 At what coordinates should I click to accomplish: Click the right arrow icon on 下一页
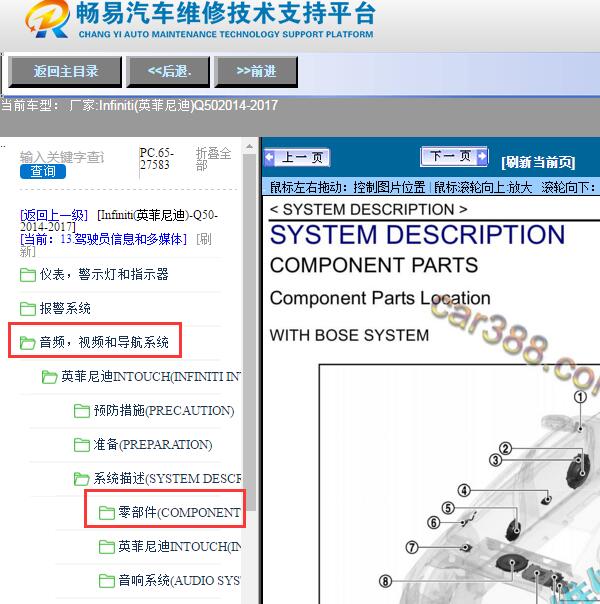[x=482, y=156]
